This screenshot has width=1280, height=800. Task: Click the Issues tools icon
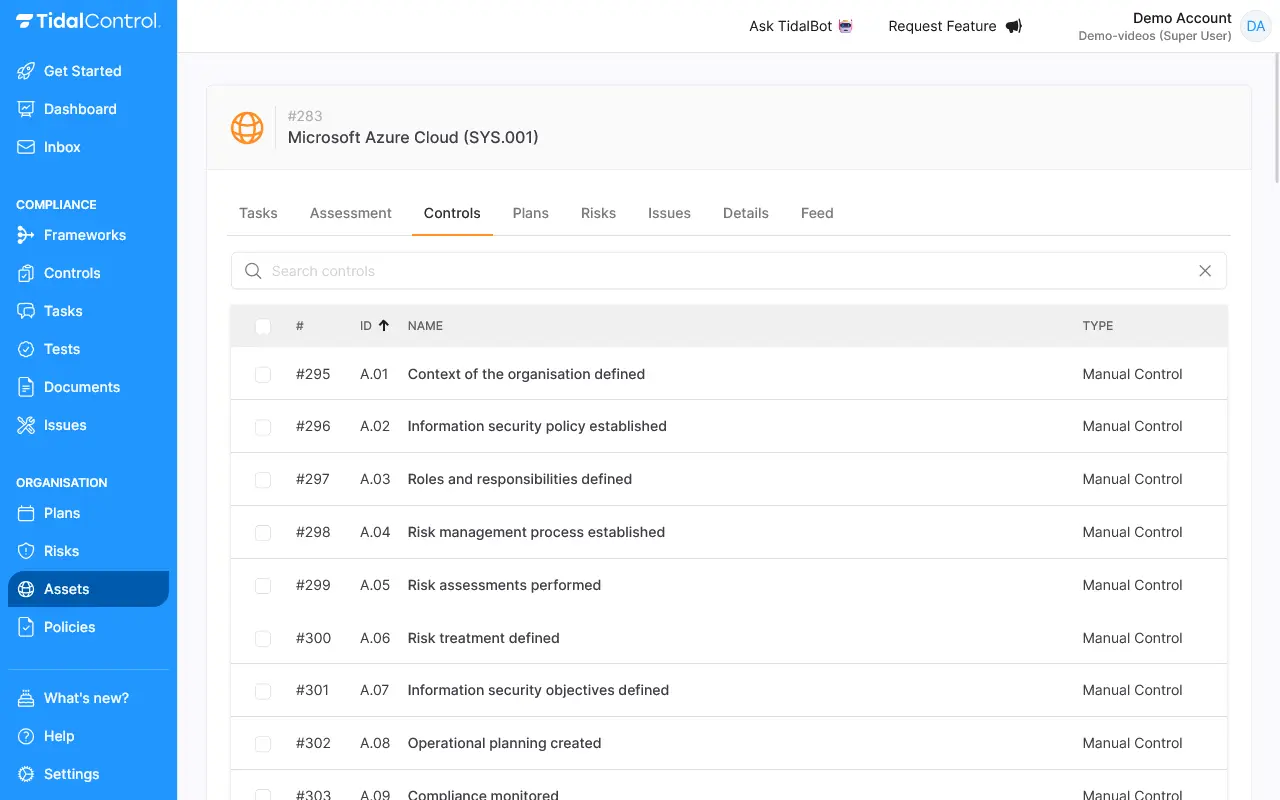[x=26, y=425]
